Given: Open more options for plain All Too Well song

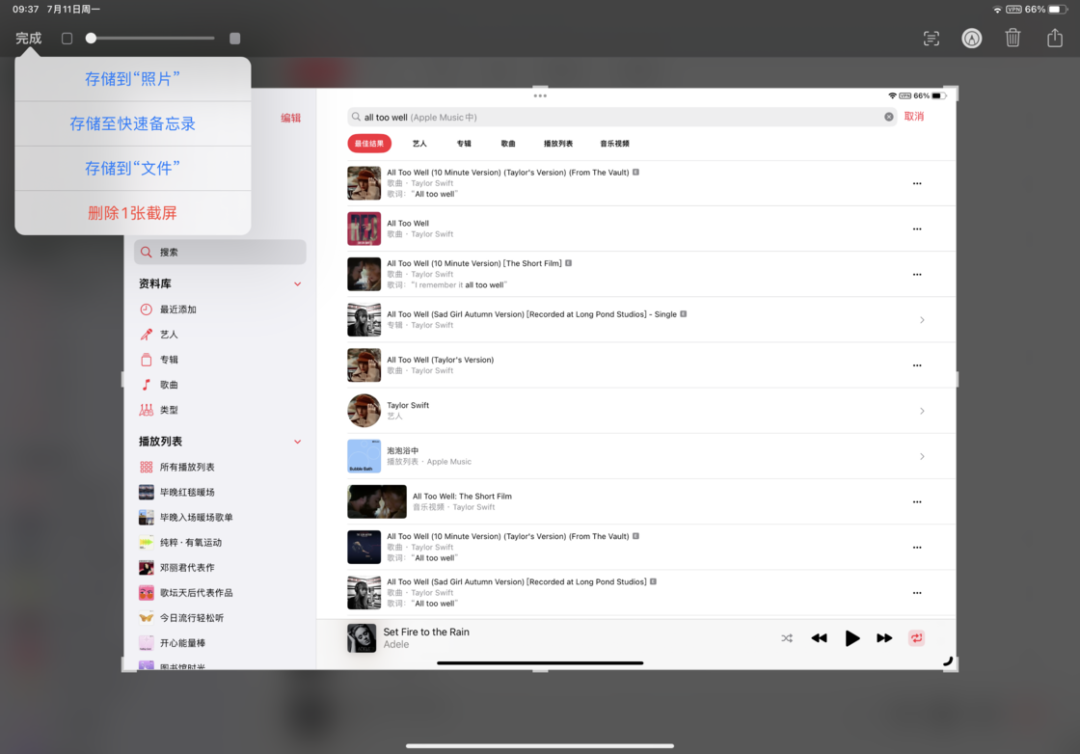Looking at the screenshot, I should tap(917, 229).
